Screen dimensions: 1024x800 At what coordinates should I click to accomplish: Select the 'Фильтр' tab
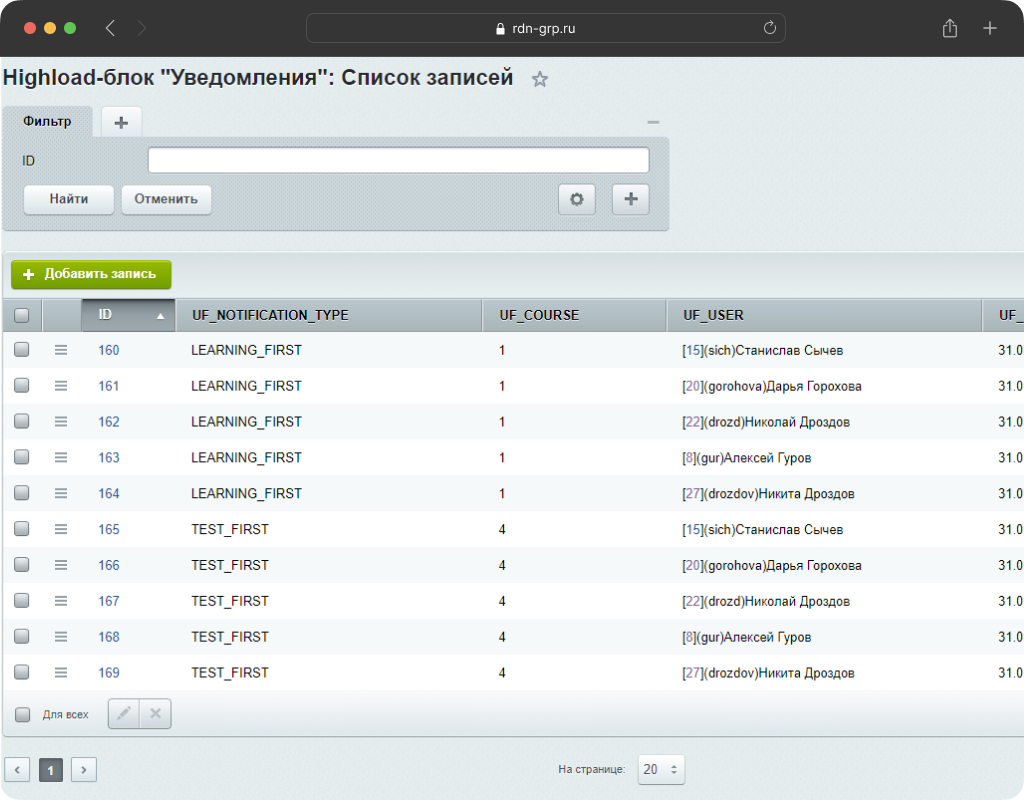pos(47,122)
